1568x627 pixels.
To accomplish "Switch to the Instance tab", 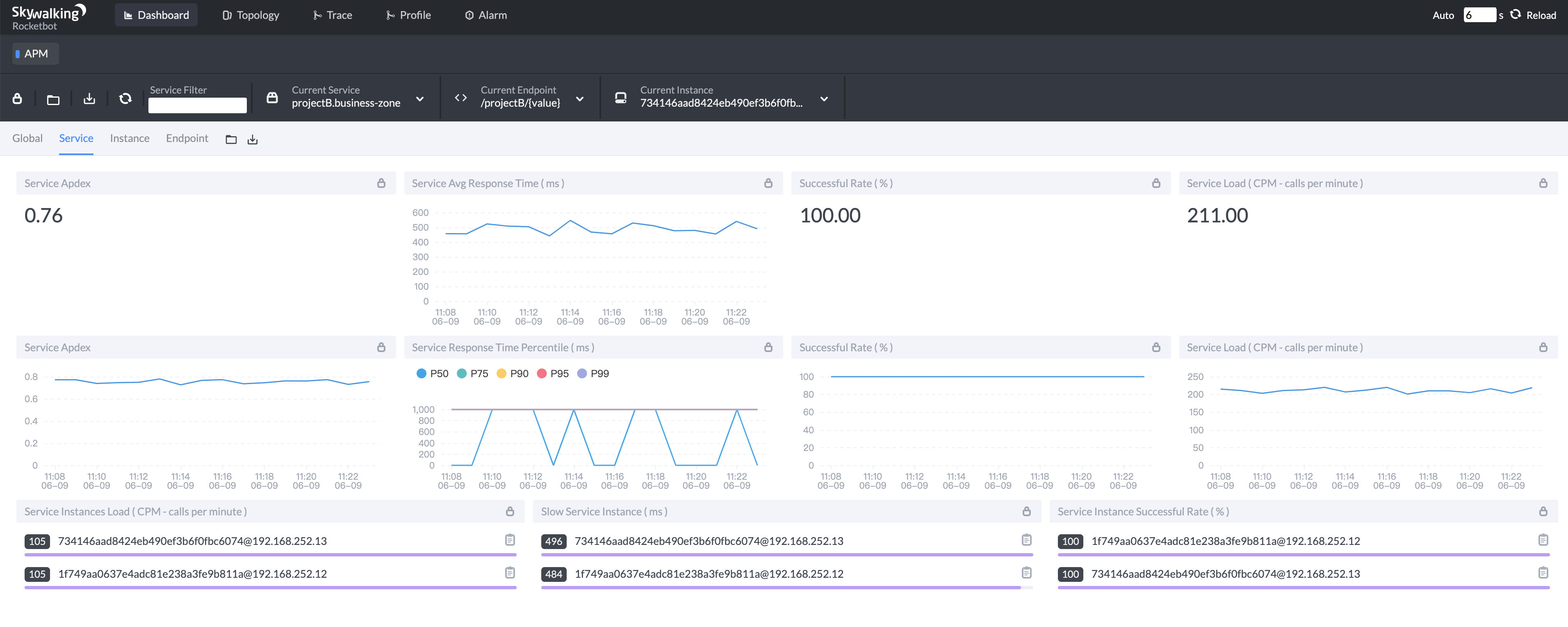I will 130,138.
